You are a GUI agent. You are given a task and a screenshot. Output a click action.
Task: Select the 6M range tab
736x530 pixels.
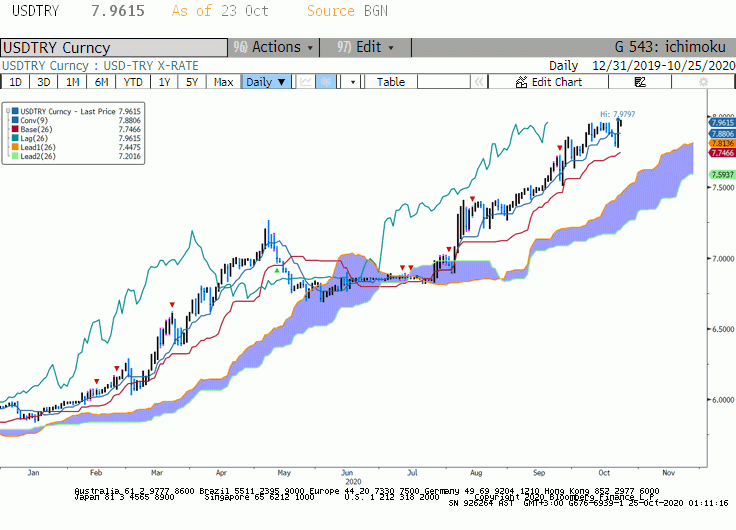[101, 82]
